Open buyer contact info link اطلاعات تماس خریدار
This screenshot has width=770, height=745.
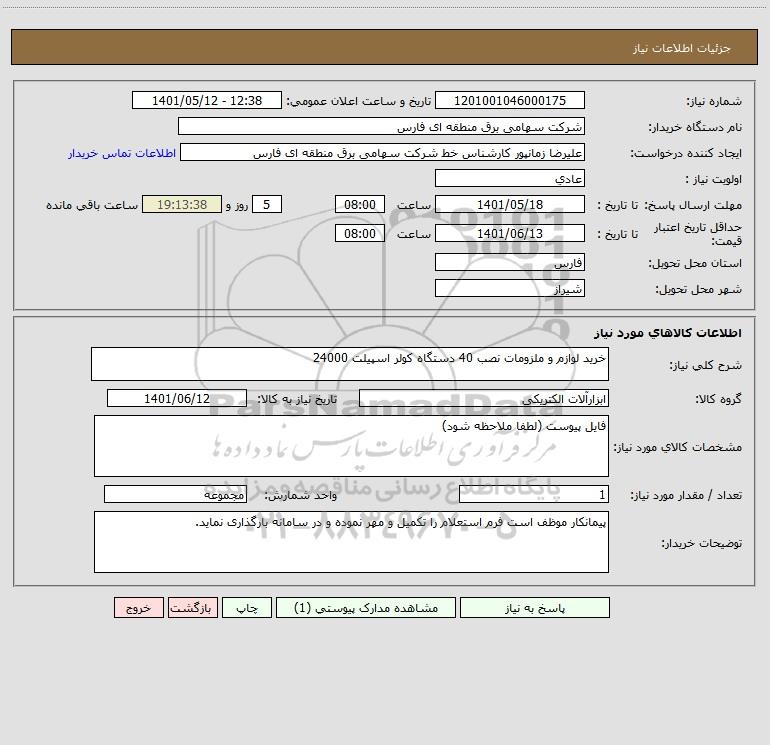pos(122,153)
